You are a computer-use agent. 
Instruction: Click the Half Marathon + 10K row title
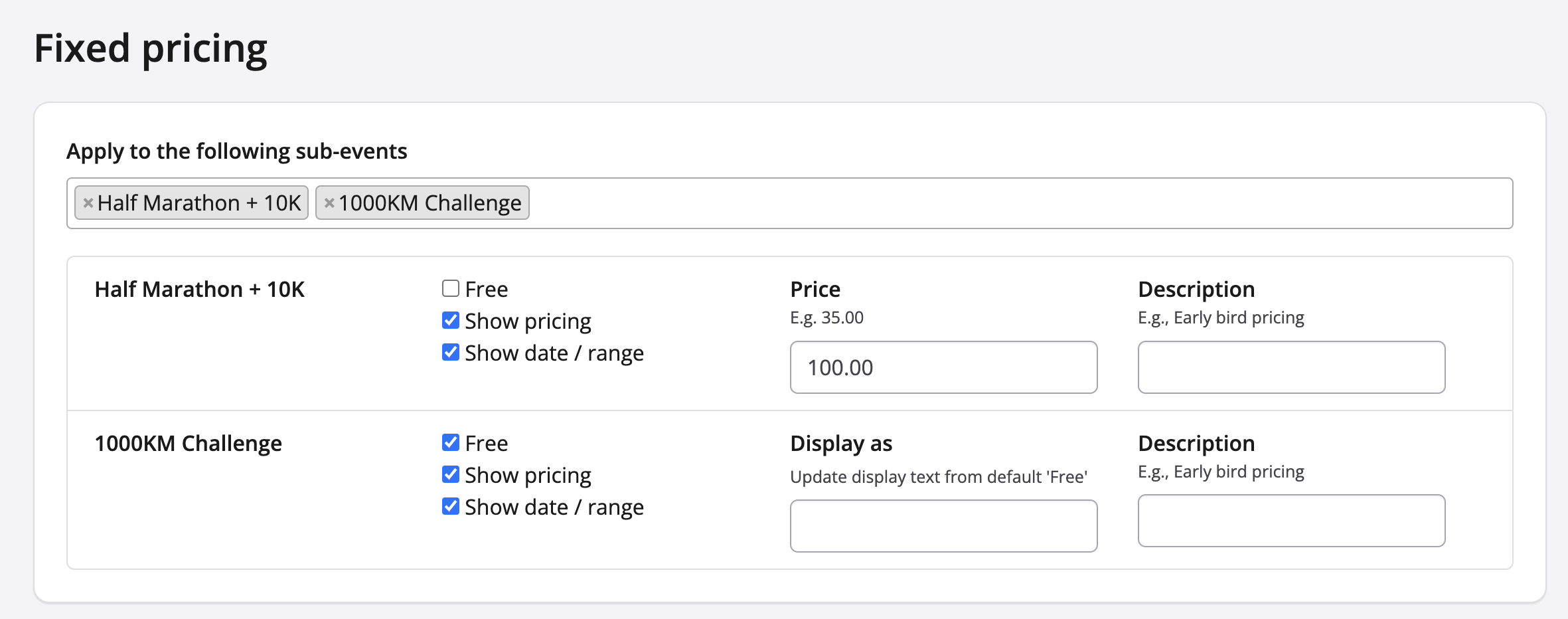click(x=199, y=290)
